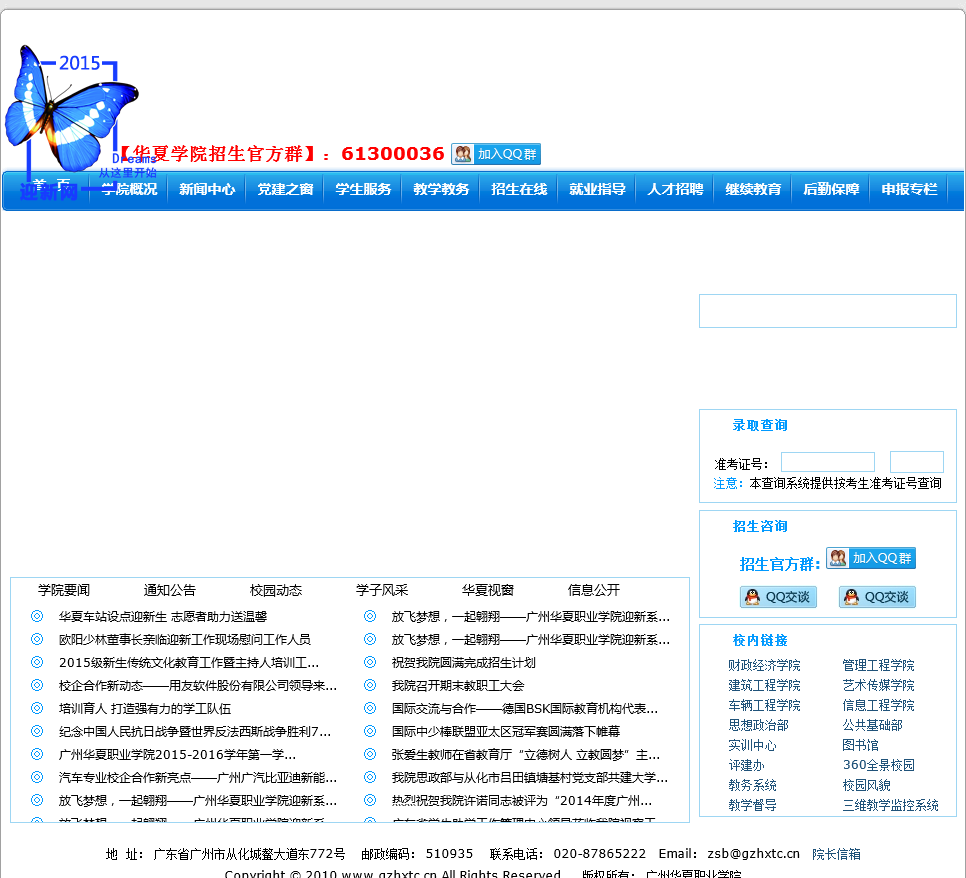
Task: Open news 国际中少棒联盟亚太区冠军赛
Action: (x=506, y=732)
